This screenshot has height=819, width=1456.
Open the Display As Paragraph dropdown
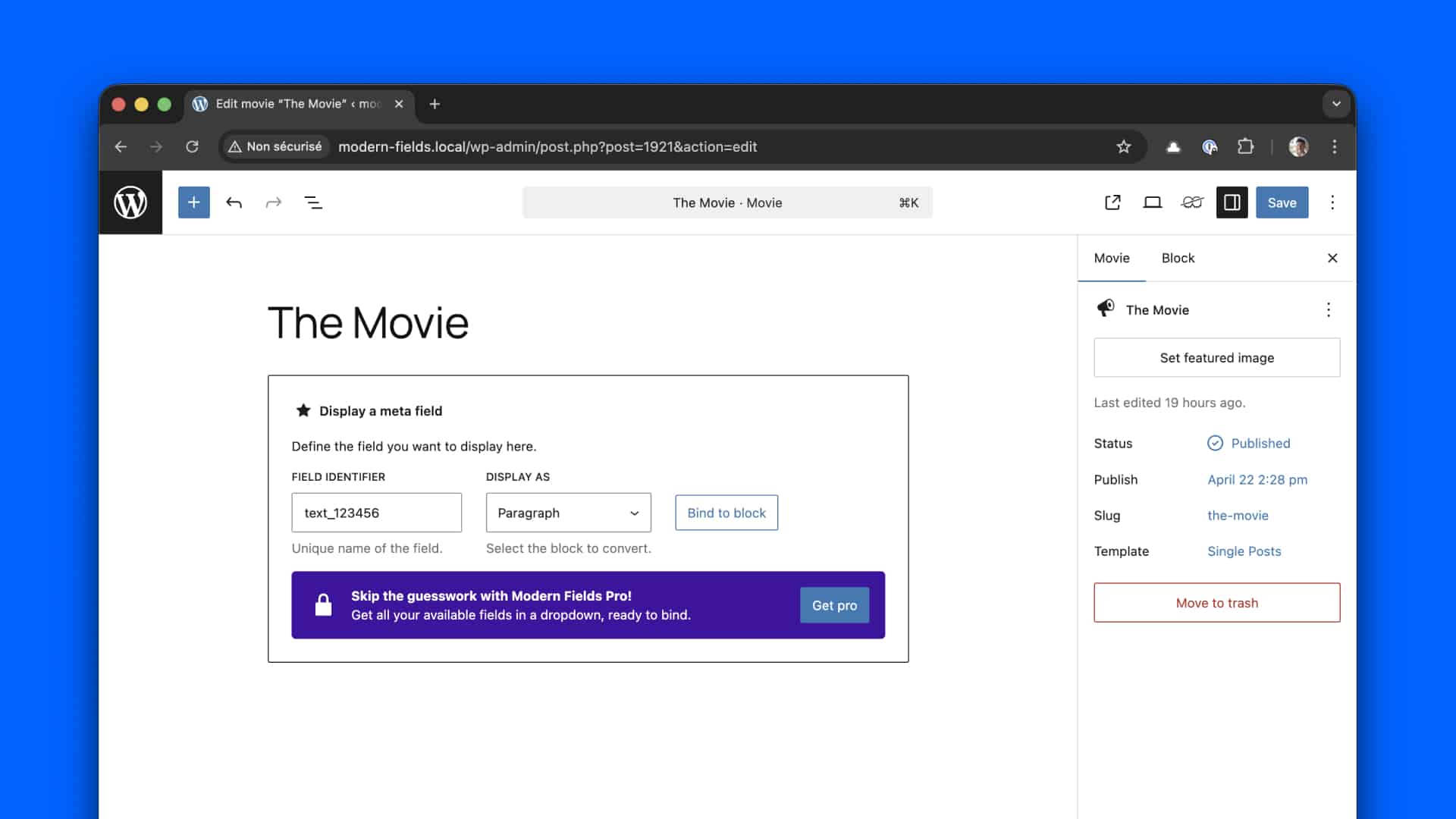569,513
